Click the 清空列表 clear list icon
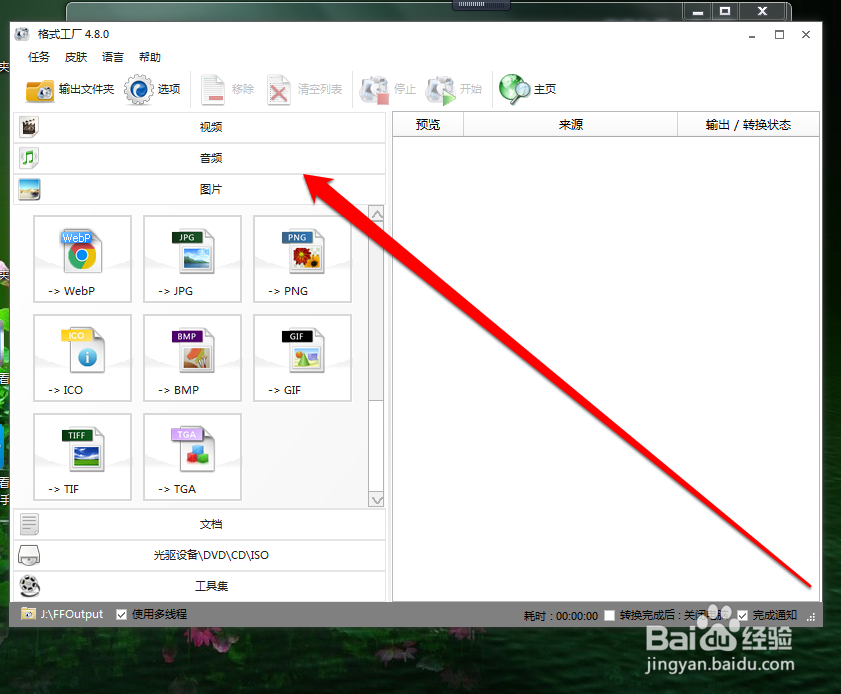Image resolution: width=841 pixels, height=694 pixels. (278, 90)
